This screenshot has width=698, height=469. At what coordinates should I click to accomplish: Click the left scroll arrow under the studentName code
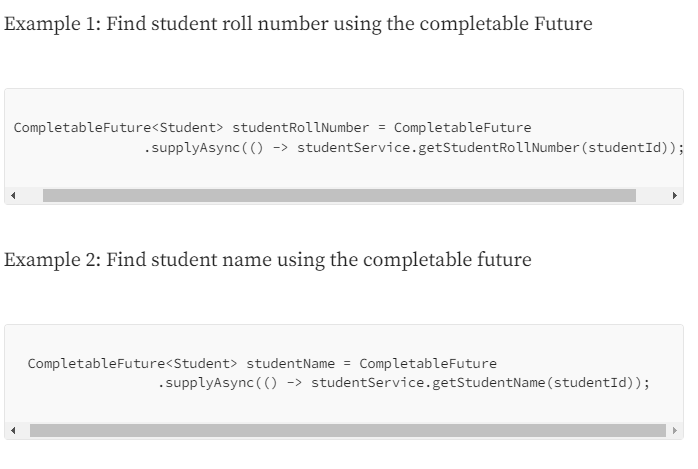click(x=13, y=430)
